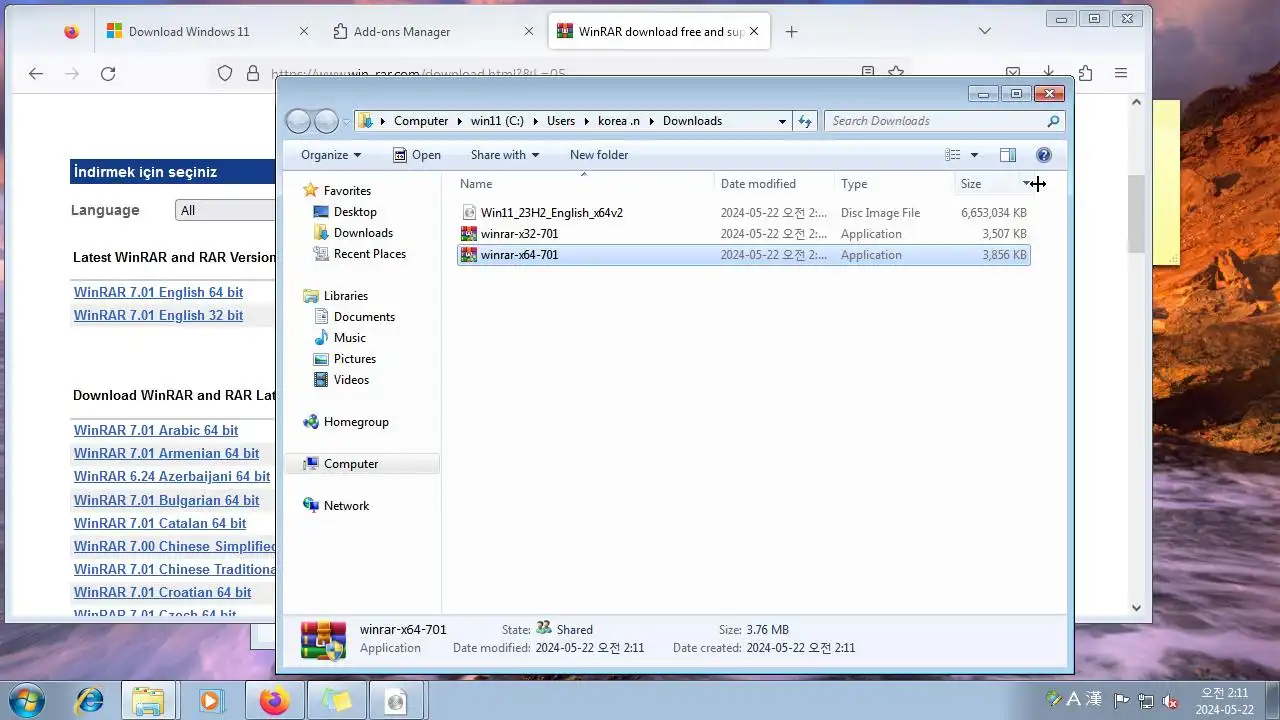Open the WinRAR 7.01 Bulgarian 64 bit link
1280x720 pixels.
[x=167, y=500]
